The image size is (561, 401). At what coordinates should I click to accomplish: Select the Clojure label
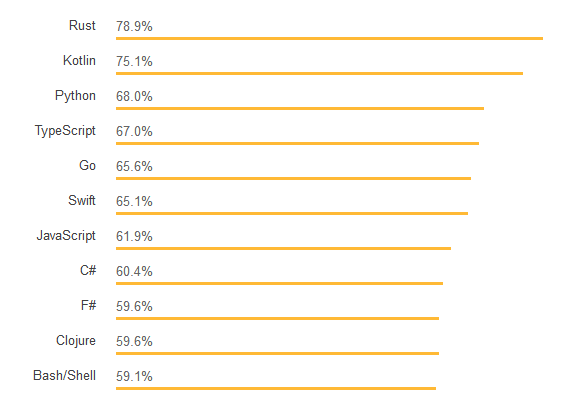click(76, 341)
